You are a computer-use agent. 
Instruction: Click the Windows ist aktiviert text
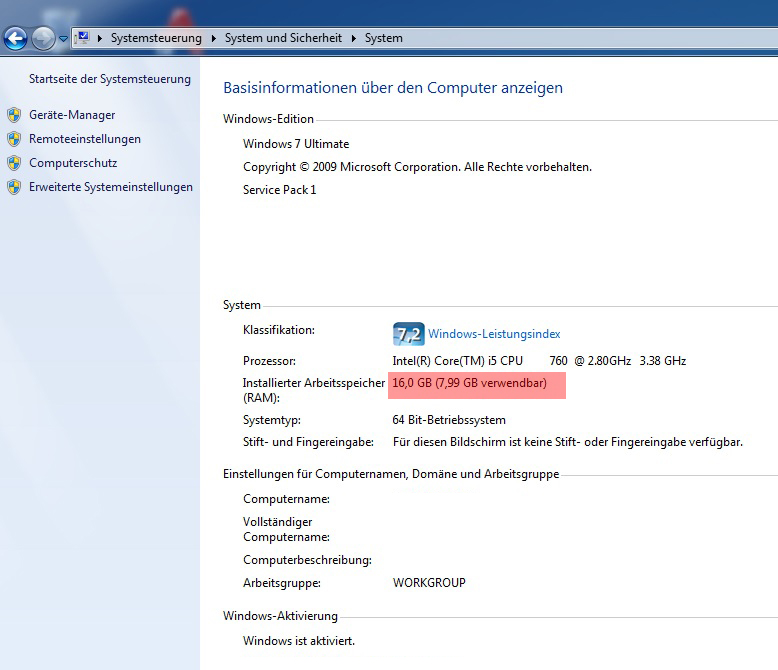[x=299, y=641]
